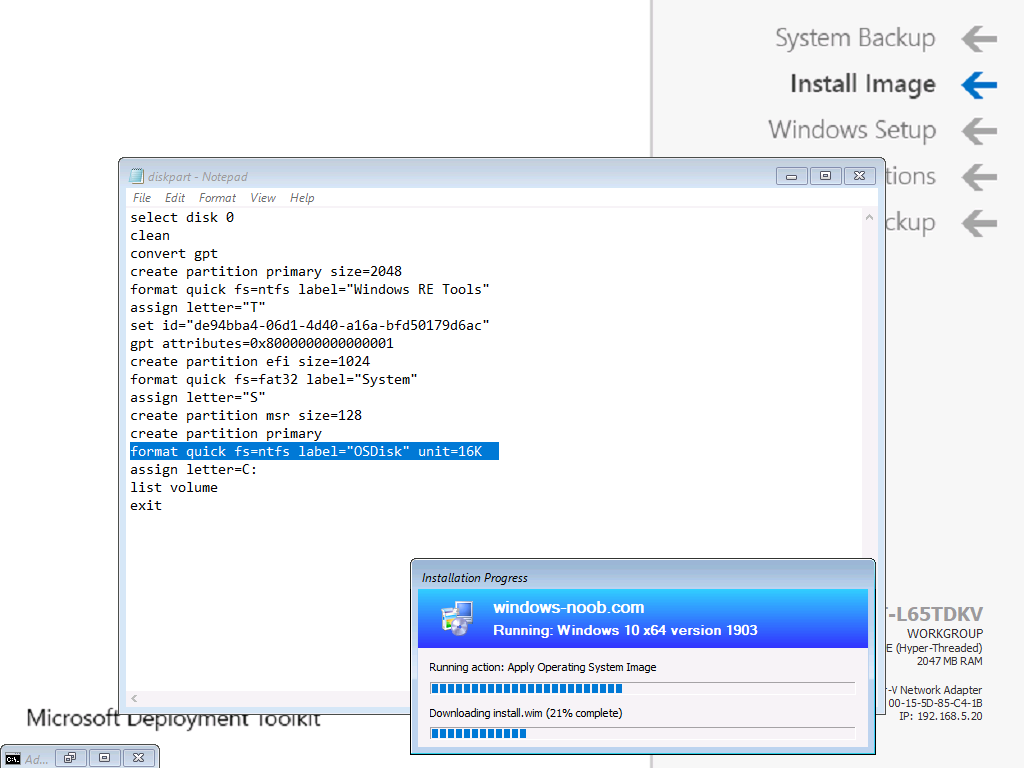Open the File menu in Notepad
This screenshot has width=1024, height=768.
pos(142,198)
